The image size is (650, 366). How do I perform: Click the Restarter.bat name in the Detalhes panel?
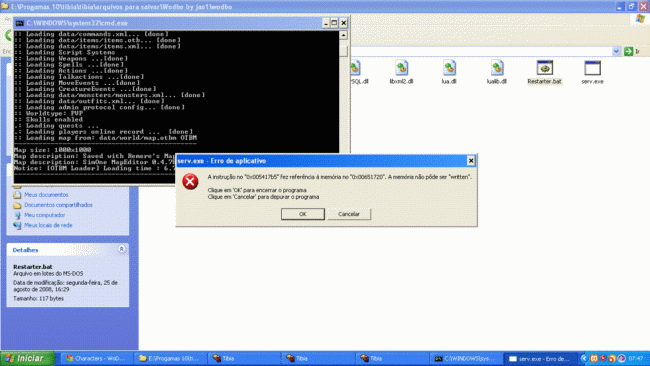(33, 267)
